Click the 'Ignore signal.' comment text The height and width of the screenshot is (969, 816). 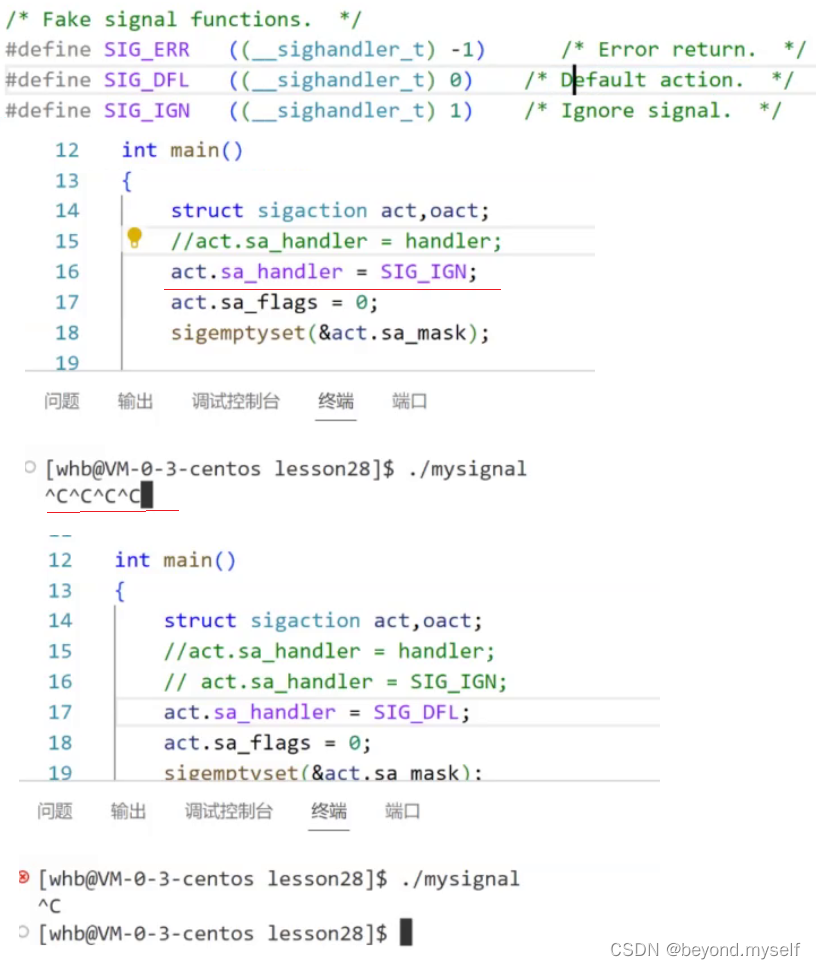pyautogui.click(x=646, y=111)
